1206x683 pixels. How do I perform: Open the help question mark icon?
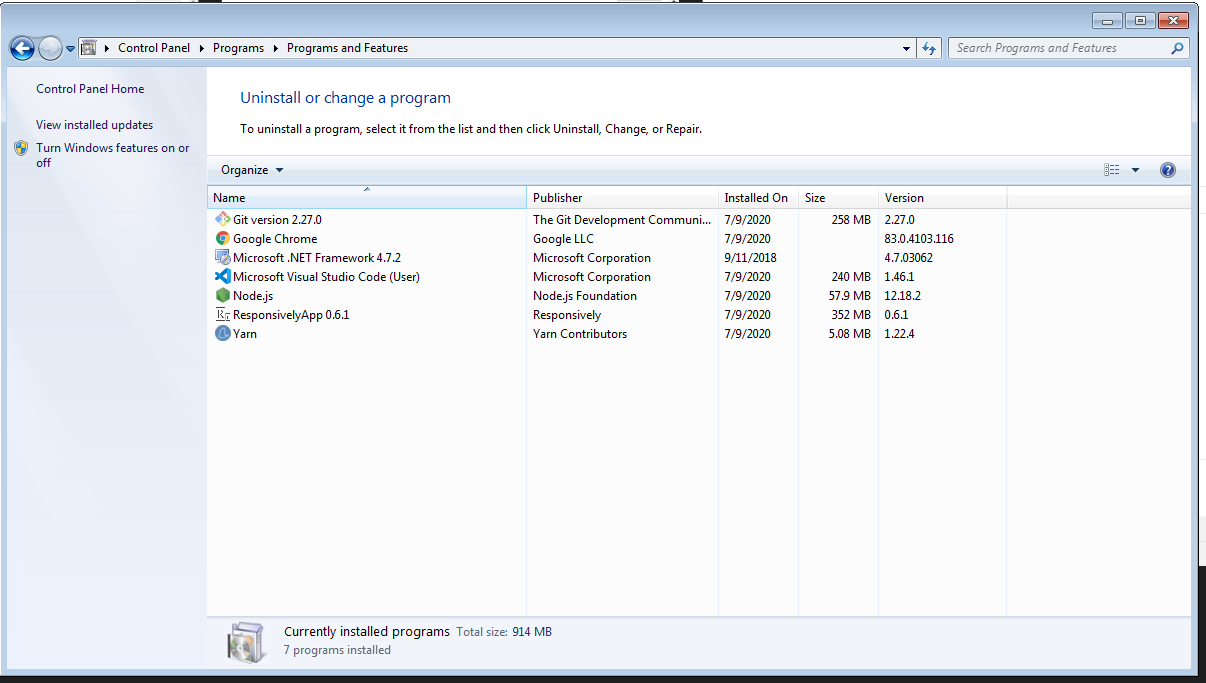(x=1167, y=170)
